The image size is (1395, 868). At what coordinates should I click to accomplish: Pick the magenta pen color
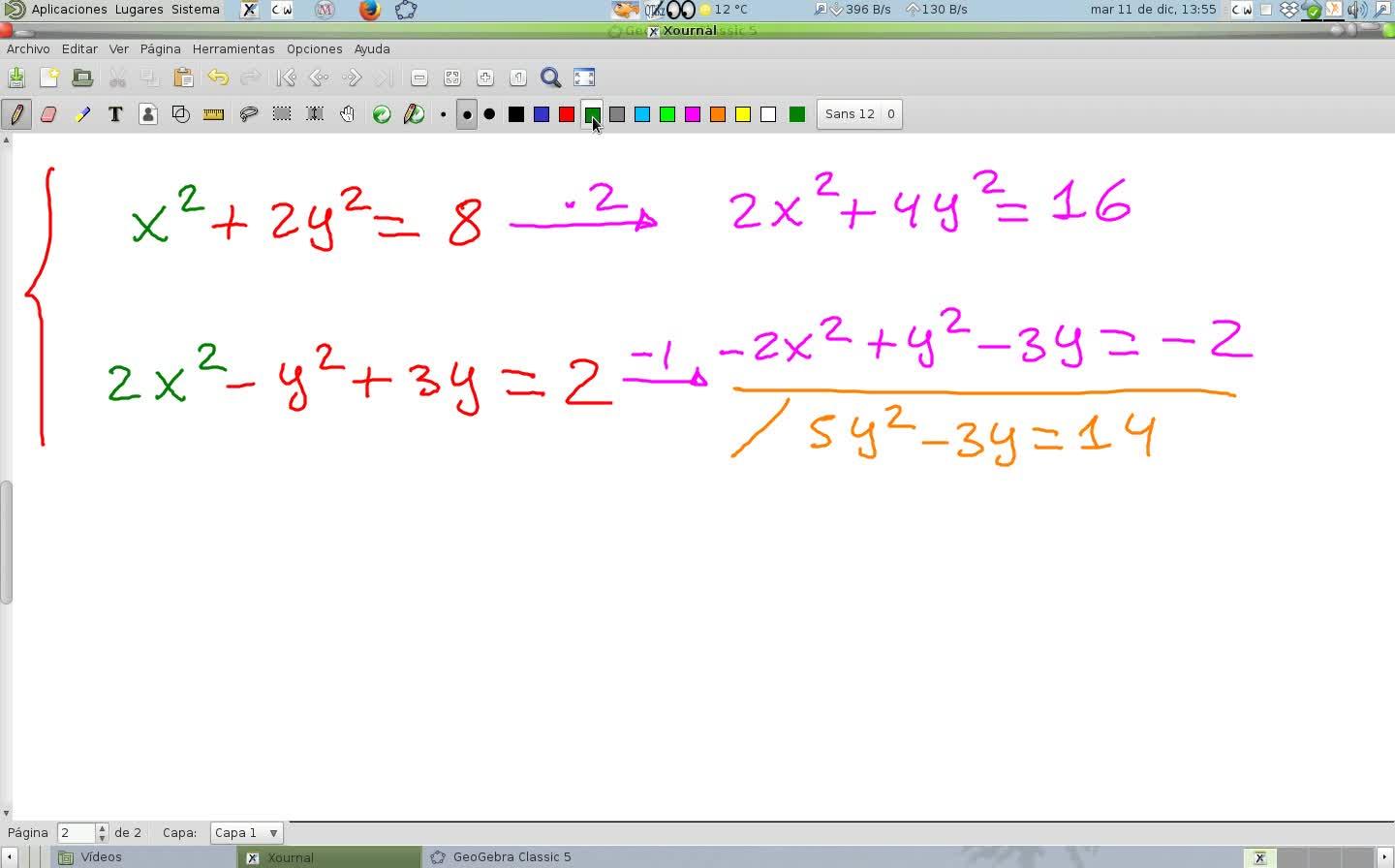pyautogui.click(x=693, y=114)
